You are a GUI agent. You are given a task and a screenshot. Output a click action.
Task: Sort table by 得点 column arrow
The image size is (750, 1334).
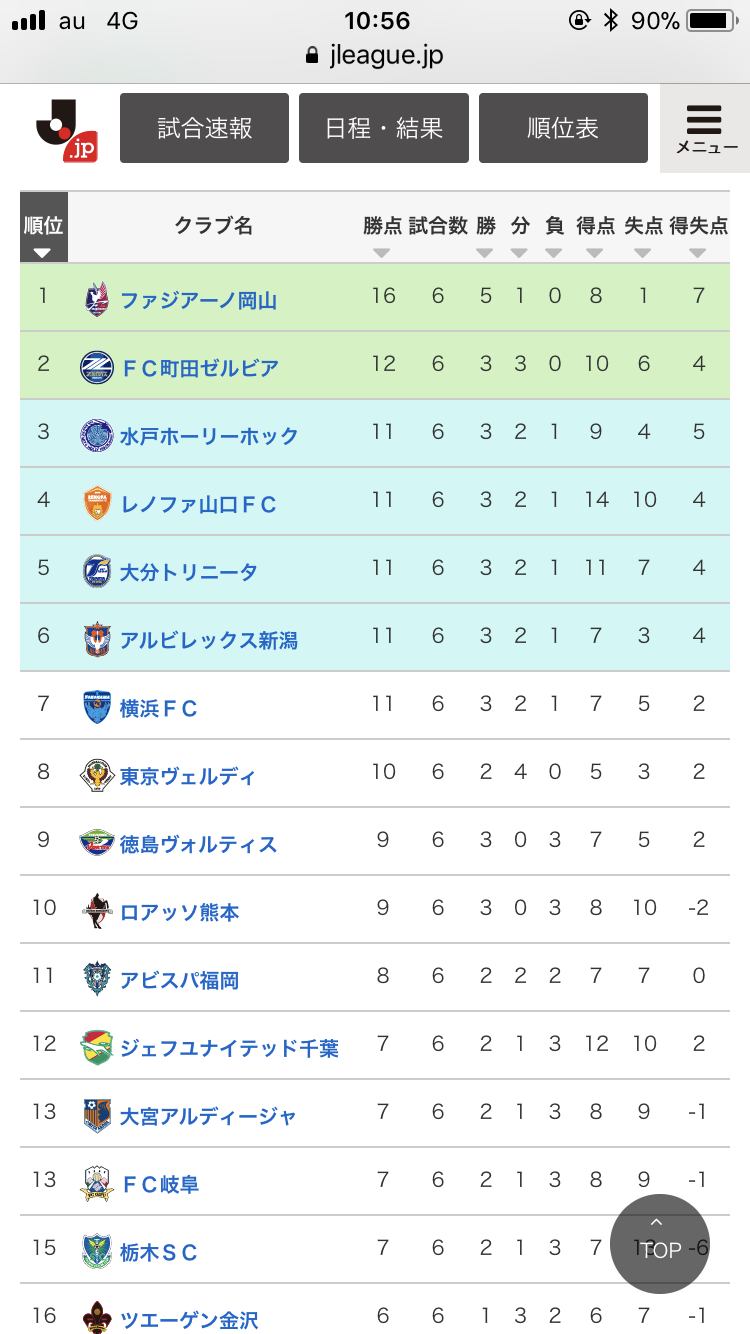pyautogui.click(x=595, y=253)
